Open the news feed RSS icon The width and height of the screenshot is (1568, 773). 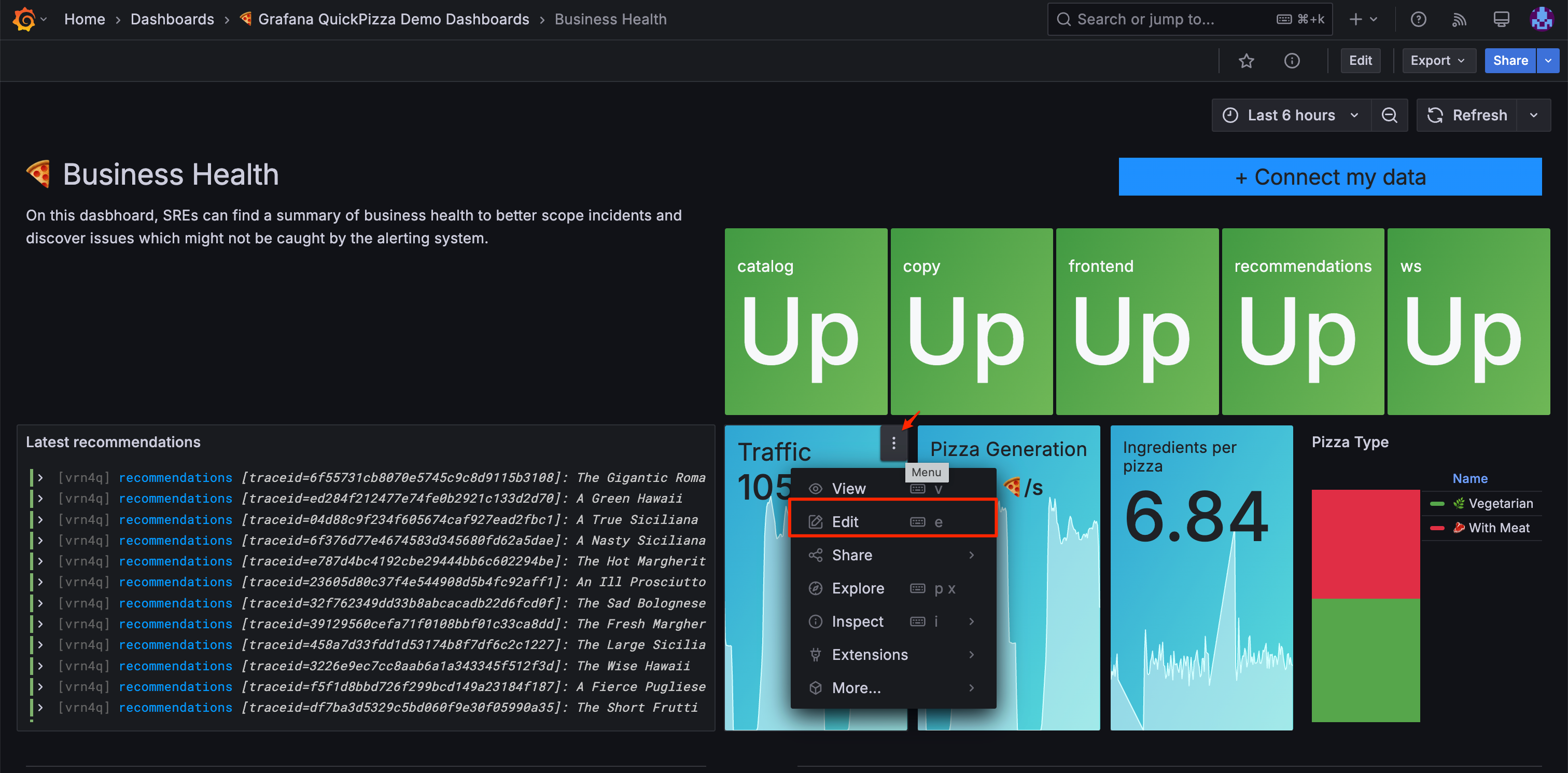pyautogui.click(x=1459, y=20)
